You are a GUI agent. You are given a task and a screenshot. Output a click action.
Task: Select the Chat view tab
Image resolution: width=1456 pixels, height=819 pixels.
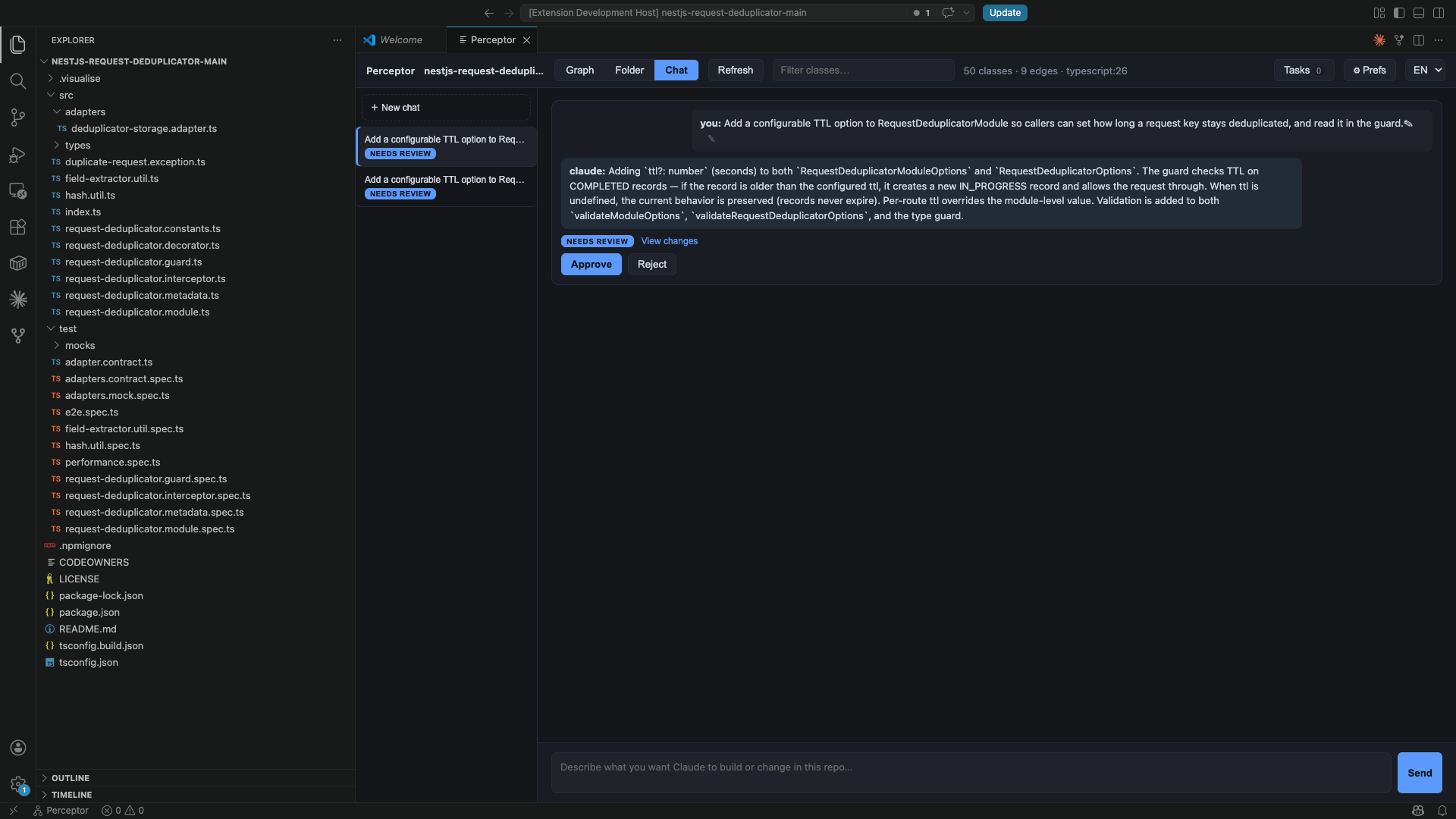[676, 71]
